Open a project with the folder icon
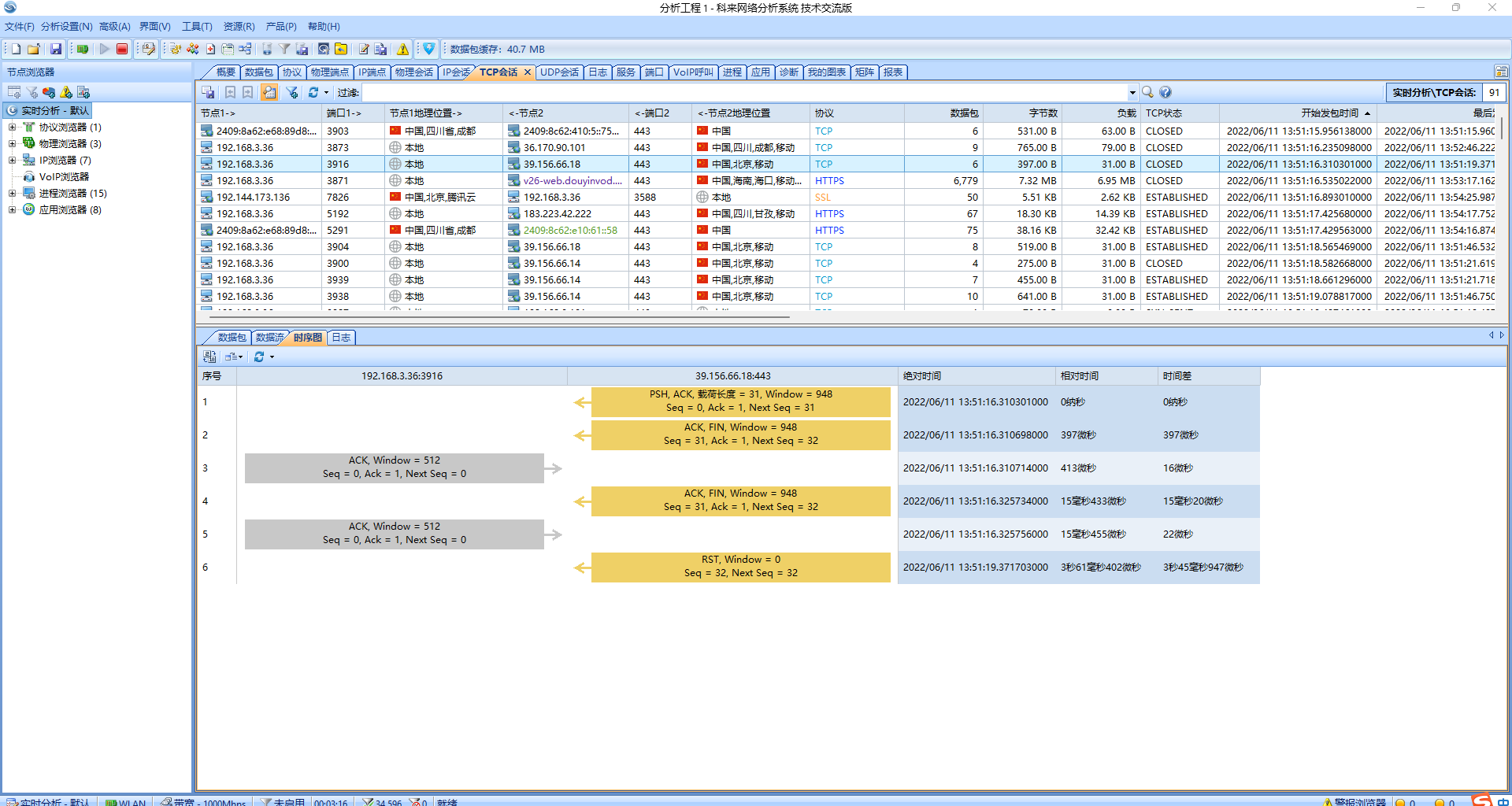 34,49
